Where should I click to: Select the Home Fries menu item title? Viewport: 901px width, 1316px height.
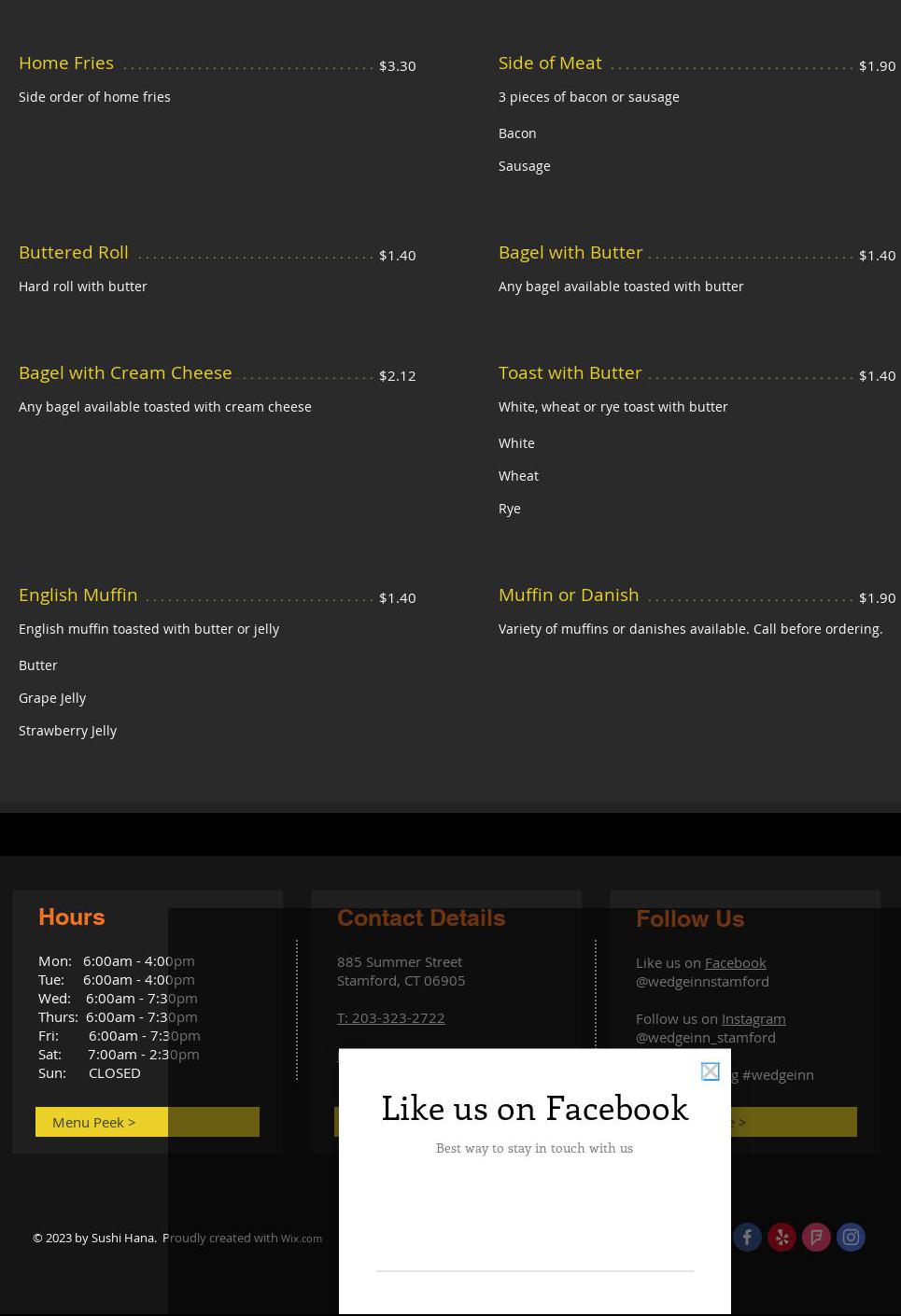click(x=66, y=63)
